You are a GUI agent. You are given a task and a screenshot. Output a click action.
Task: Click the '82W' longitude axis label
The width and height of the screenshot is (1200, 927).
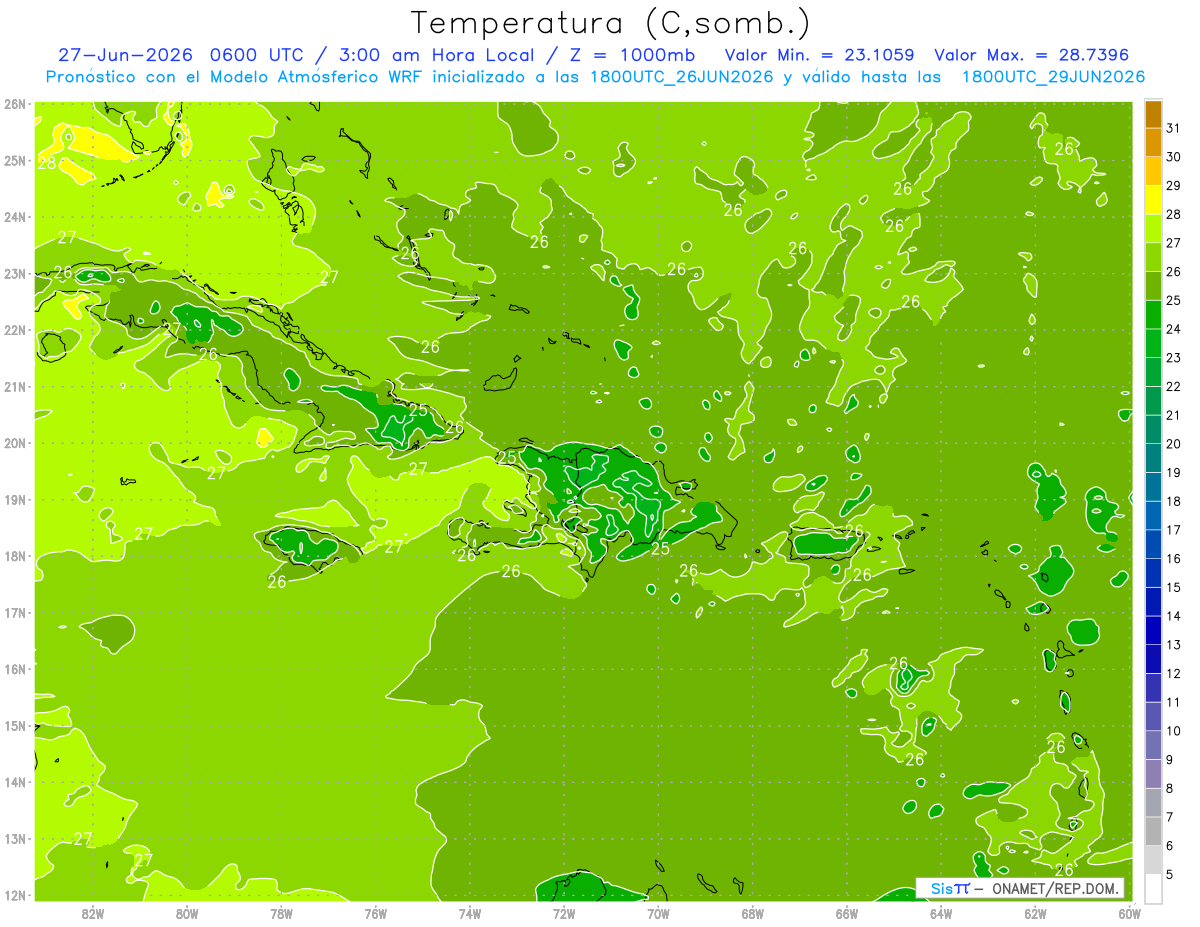(93, 913)
